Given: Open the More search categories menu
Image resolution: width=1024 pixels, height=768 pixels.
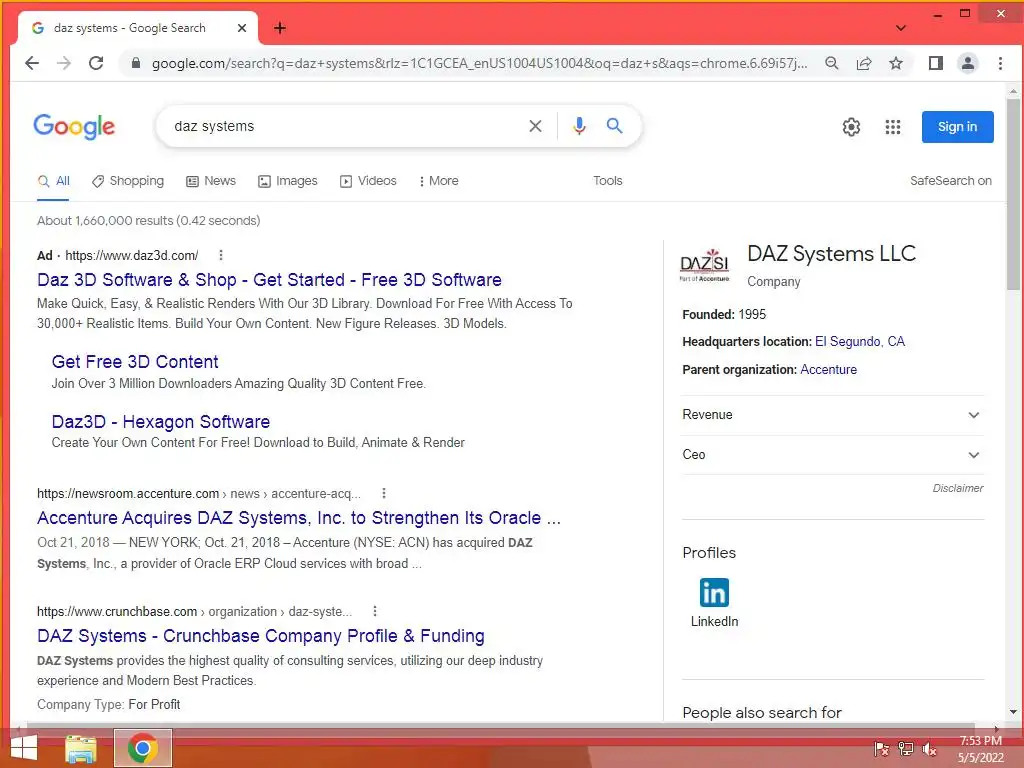Looking at the screenshot, I should click(x=439, y=181).
